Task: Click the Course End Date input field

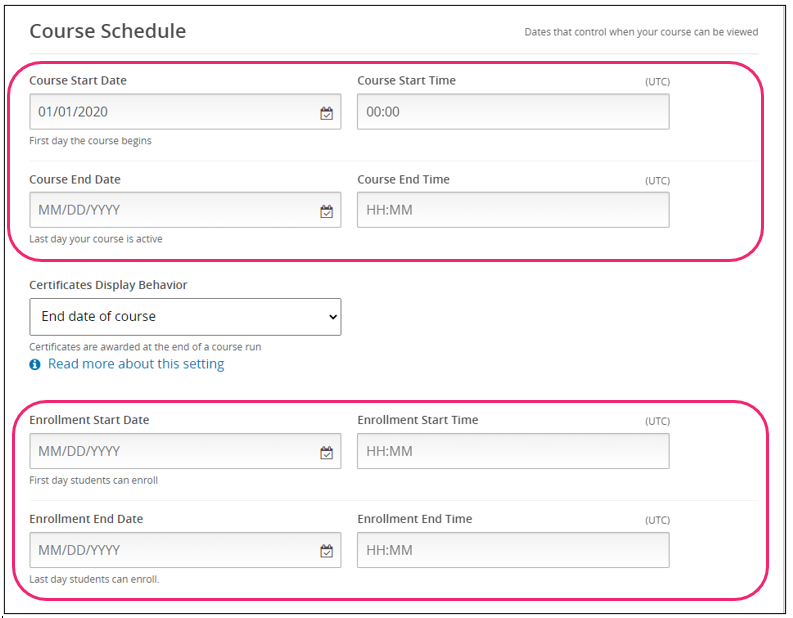Action: (x=170, y=211)
